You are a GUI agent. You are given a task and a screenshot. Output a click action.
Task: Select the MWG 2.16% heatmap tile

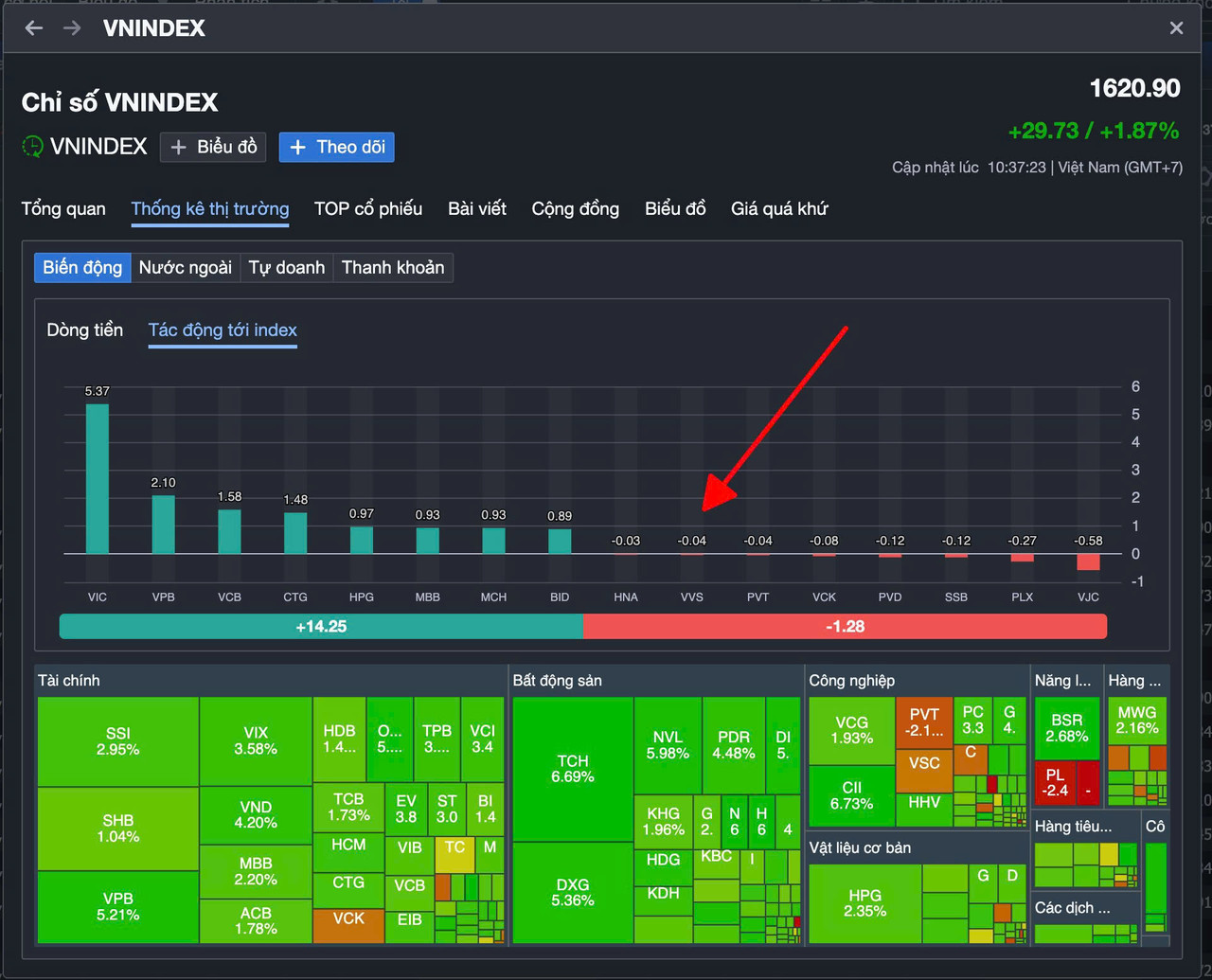pyautogui.click(x=1137, y=721)
